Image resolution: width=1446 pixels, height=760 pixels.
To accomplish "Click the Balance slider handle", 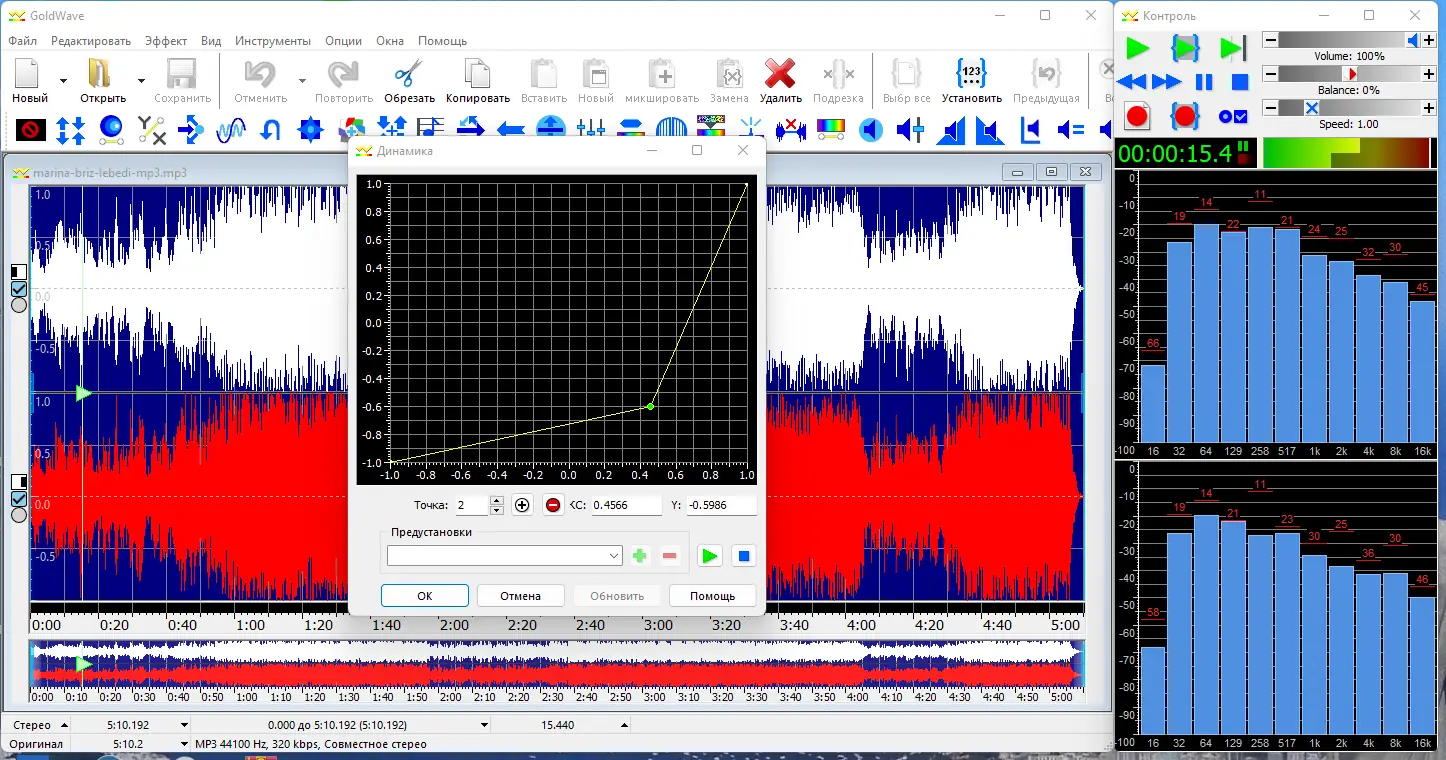I will 1352,74.
